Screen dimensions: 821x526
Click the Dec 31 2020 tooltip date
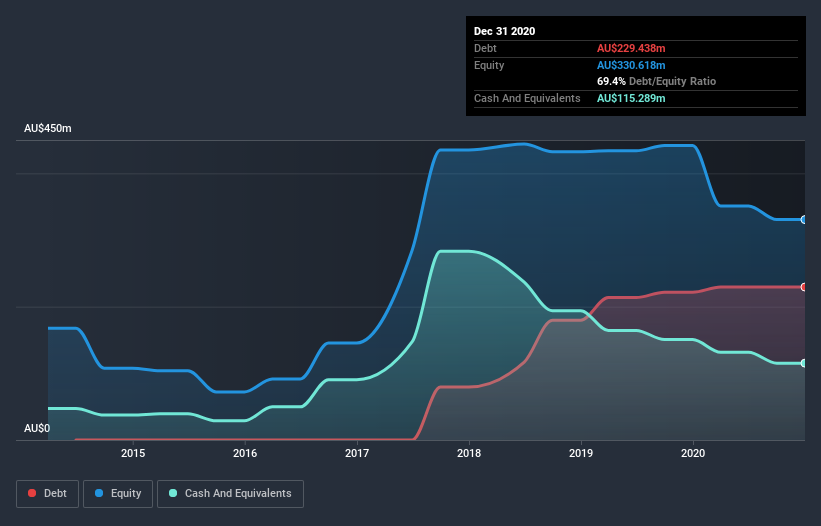point(504,31)
